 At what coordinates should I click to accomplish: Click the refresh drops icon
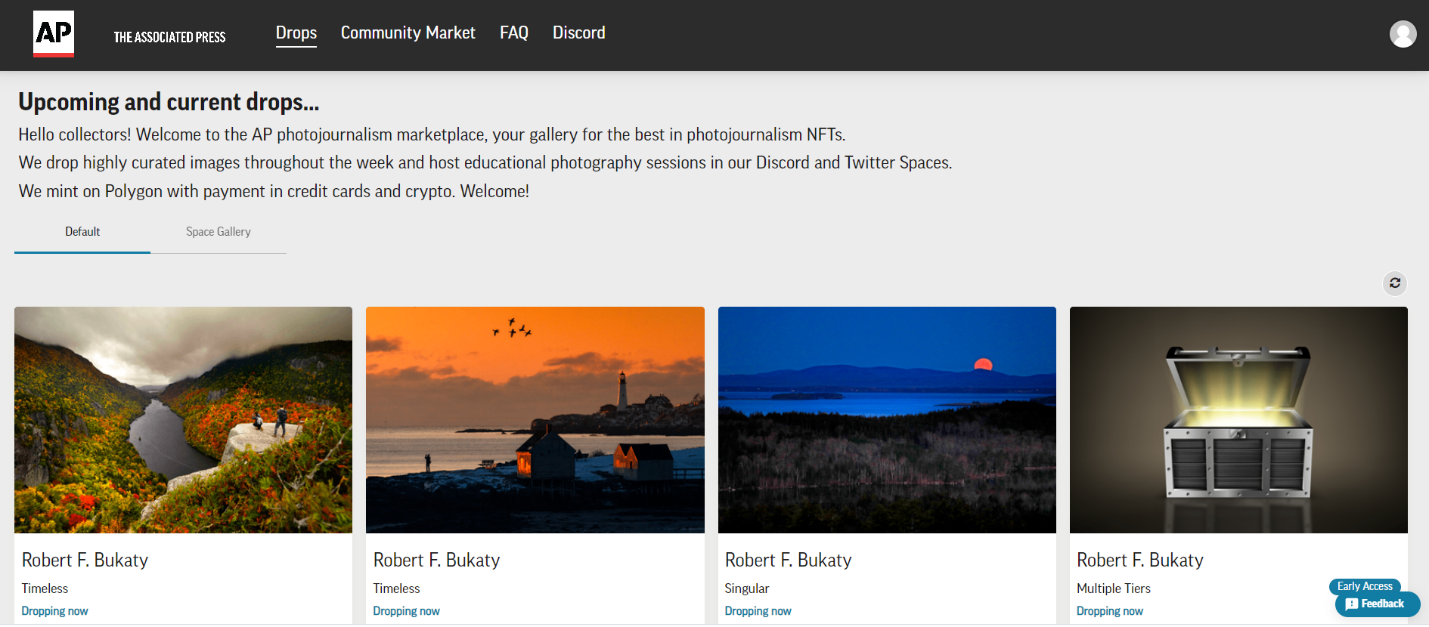tap(1394, 283)
